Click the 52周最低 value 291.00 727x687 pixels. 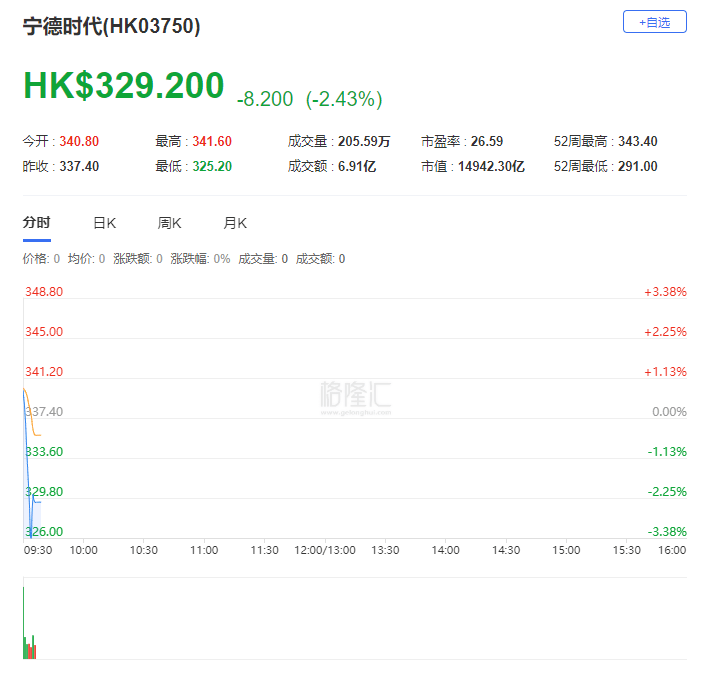click(638, 166)
